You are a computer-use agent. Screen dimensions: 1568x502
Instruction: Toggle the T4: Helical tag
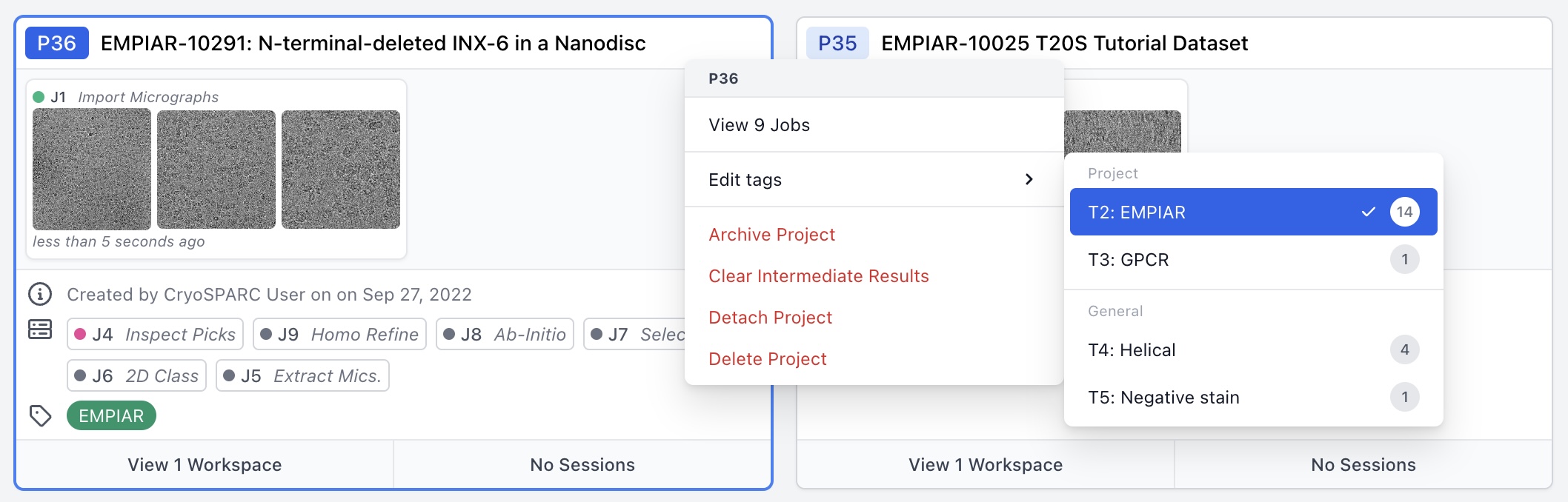tap(1252, 350)
